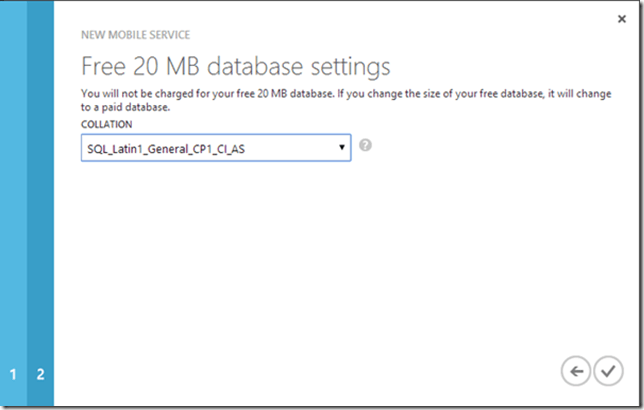
Task: Confirm settings with the checkmark button
Action: pos(607,371)
